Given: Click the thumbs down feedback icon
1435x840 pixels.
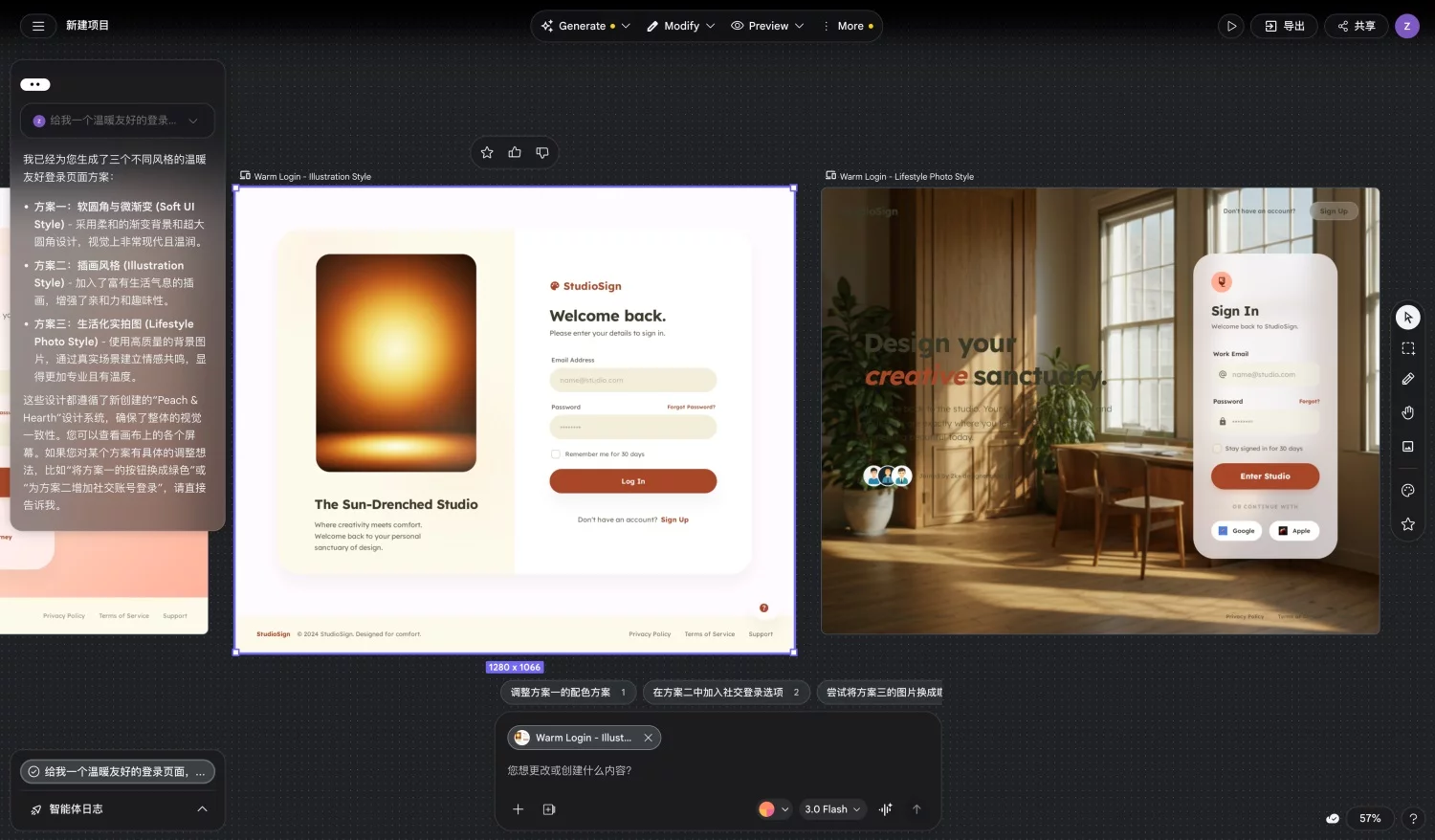Looking at the screenshot, I should coord(542,153).
